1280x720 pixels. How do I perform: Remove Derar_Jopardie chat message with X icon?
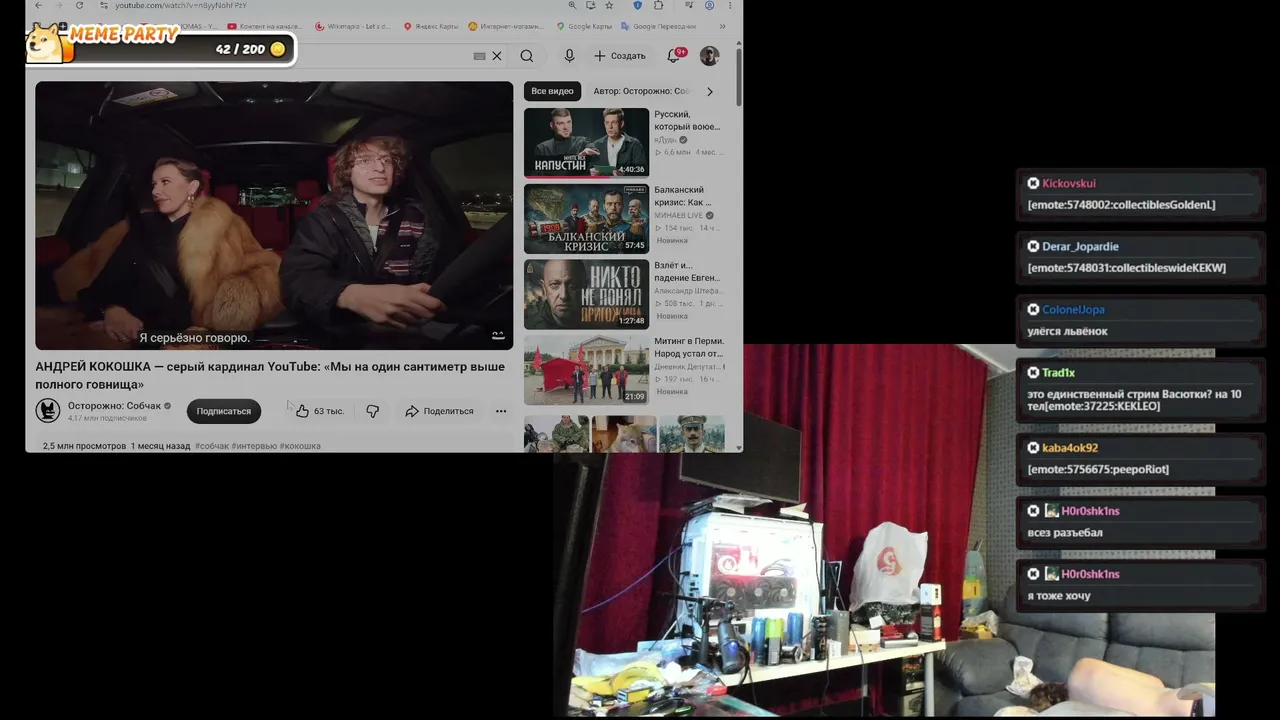click(1033, 246)
